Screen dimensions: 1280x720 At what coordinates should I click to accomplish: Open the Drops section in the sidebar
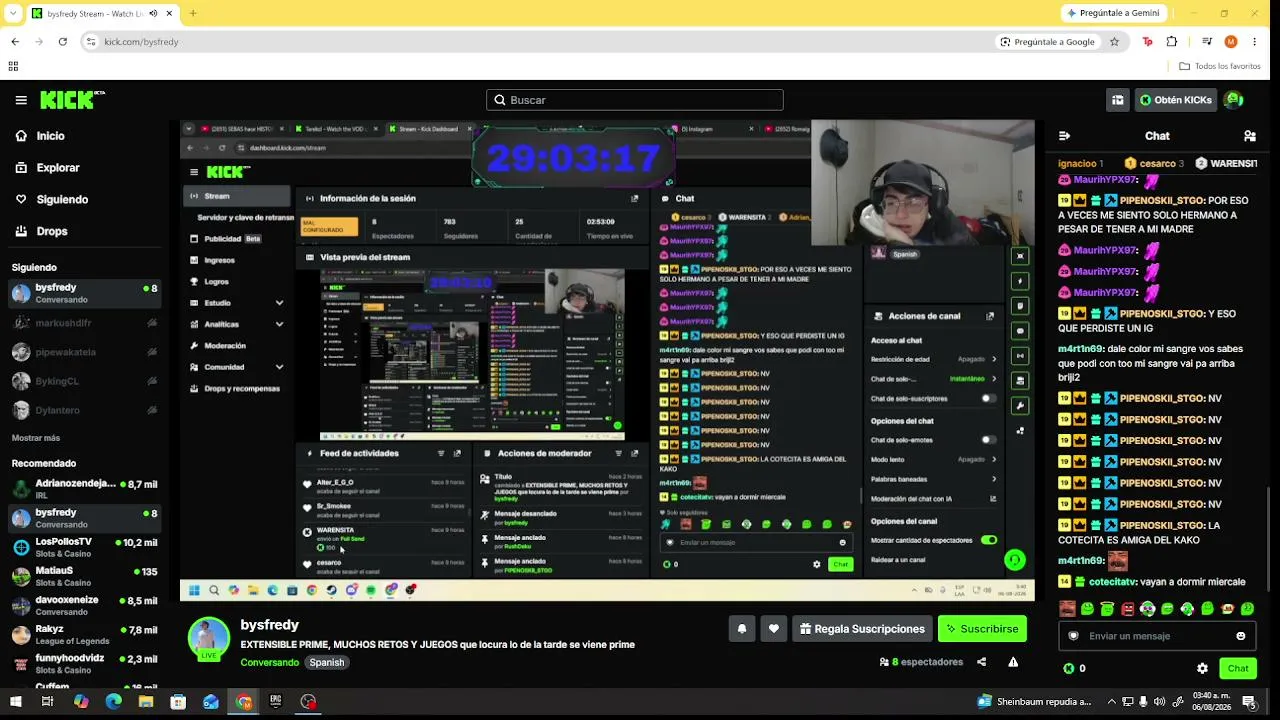[52, 231]
